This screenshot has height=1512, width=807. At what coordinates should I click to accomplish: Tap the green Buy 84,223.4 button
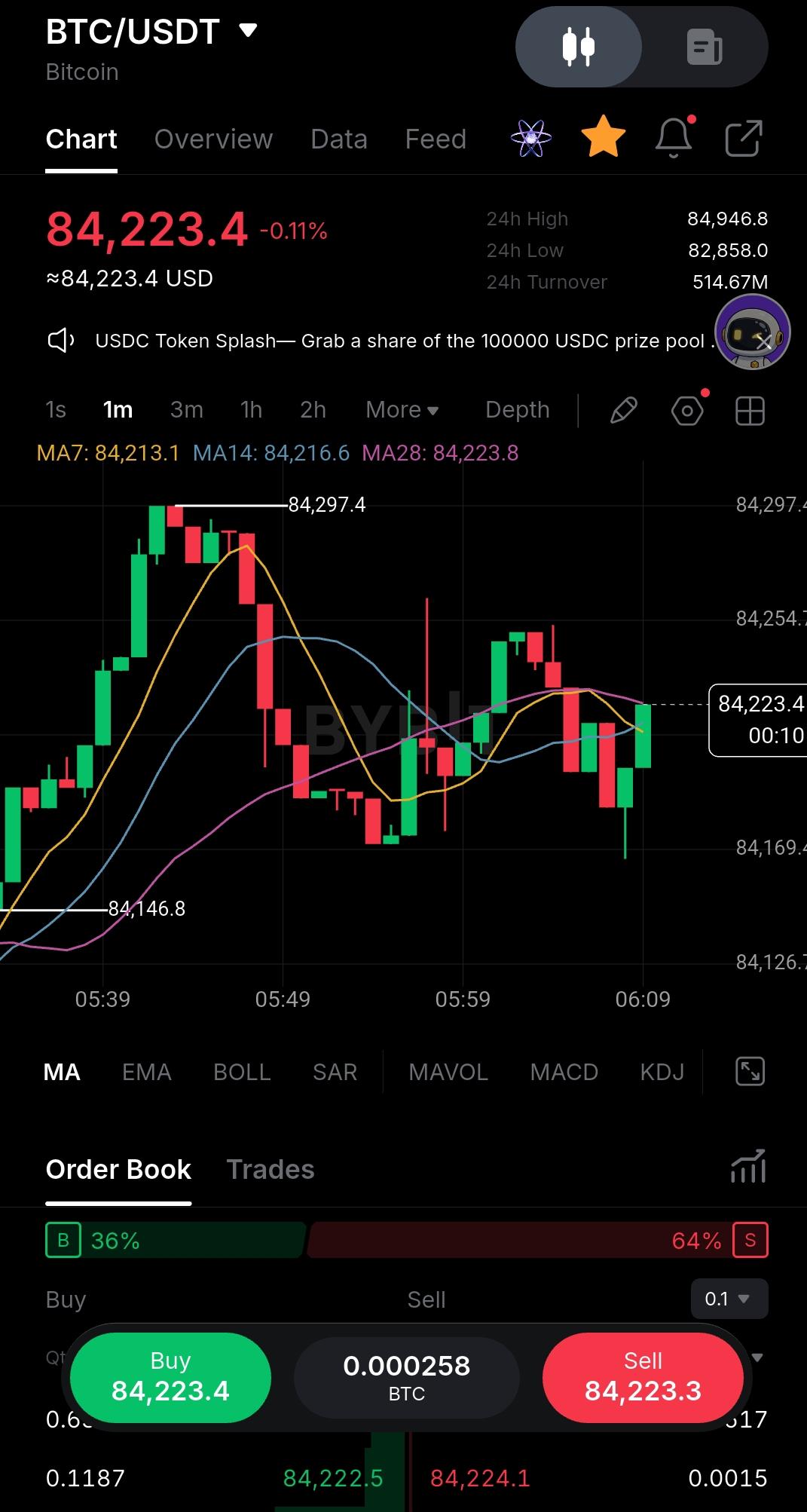click(x=170, y=1377)
